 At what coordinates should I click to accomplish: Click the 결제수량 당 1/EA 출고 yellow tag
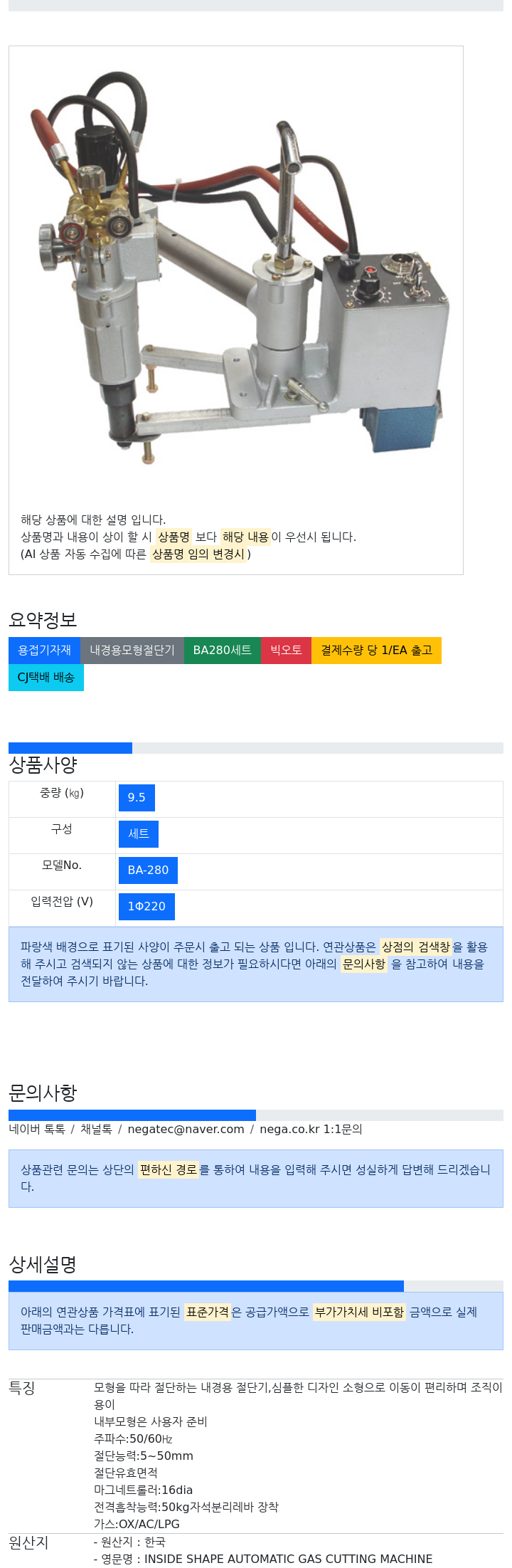coord(376,650)
